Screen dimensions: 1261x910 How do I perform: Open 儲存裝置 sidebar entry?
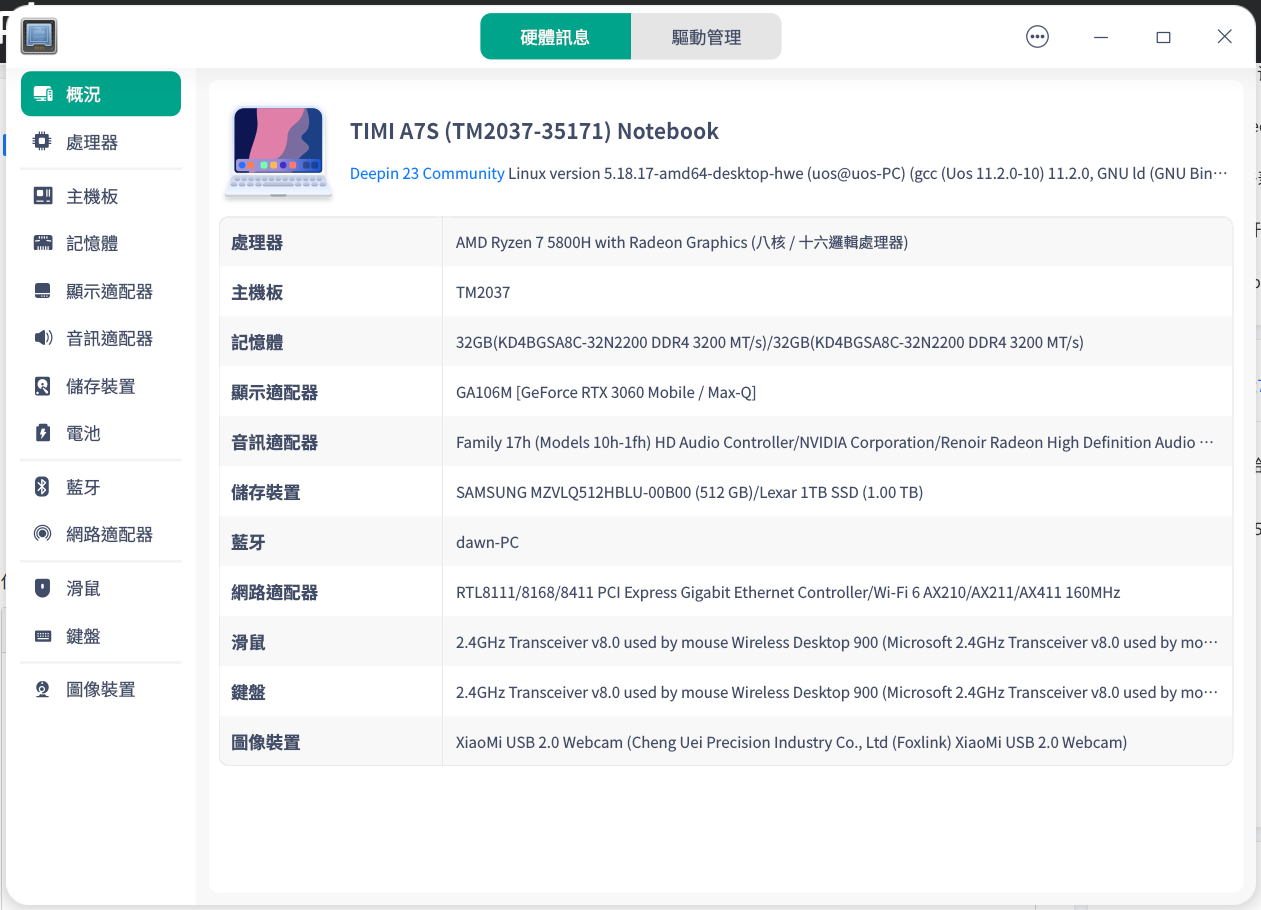tap(101, 386)
